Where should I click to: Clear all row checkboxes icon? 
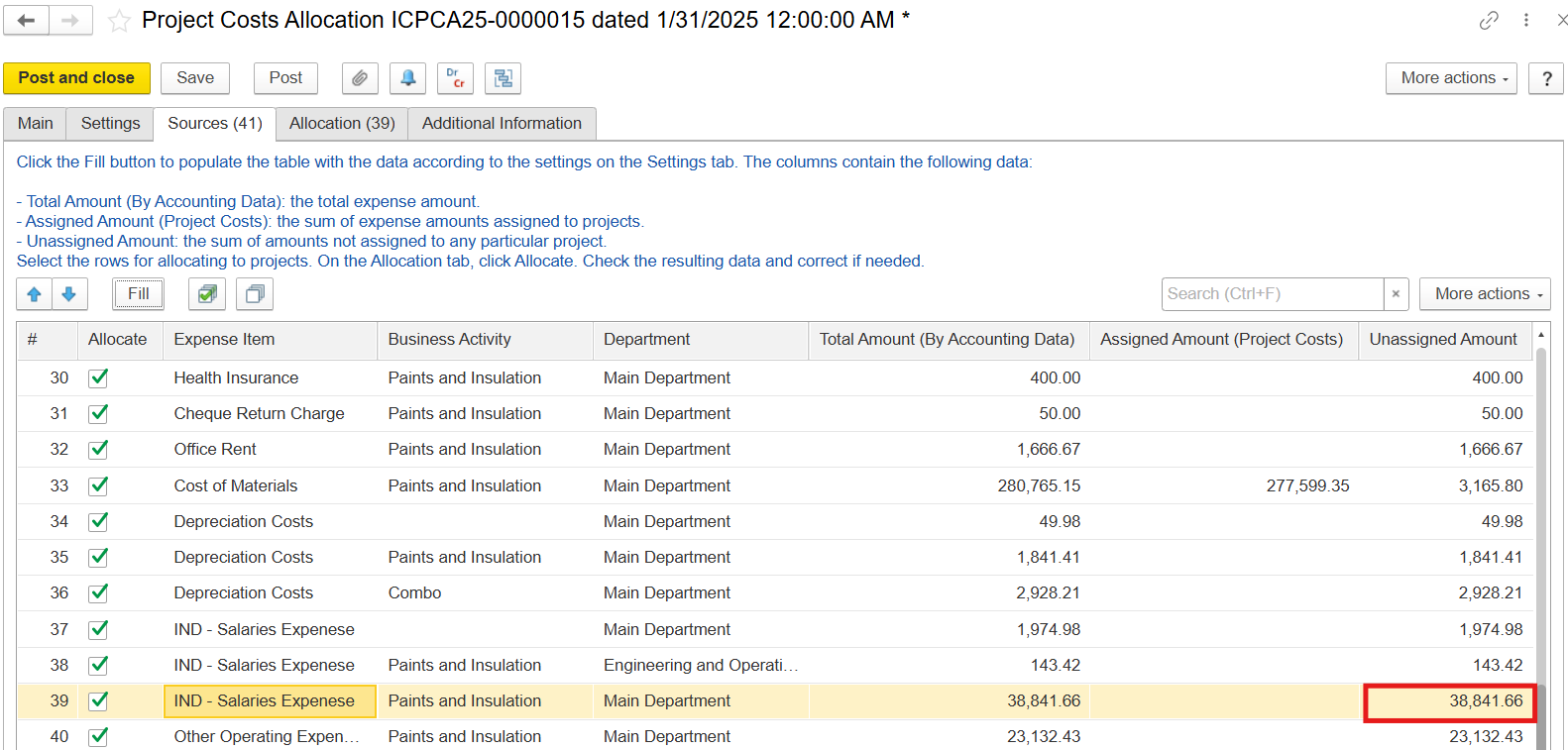click(255, 294)
